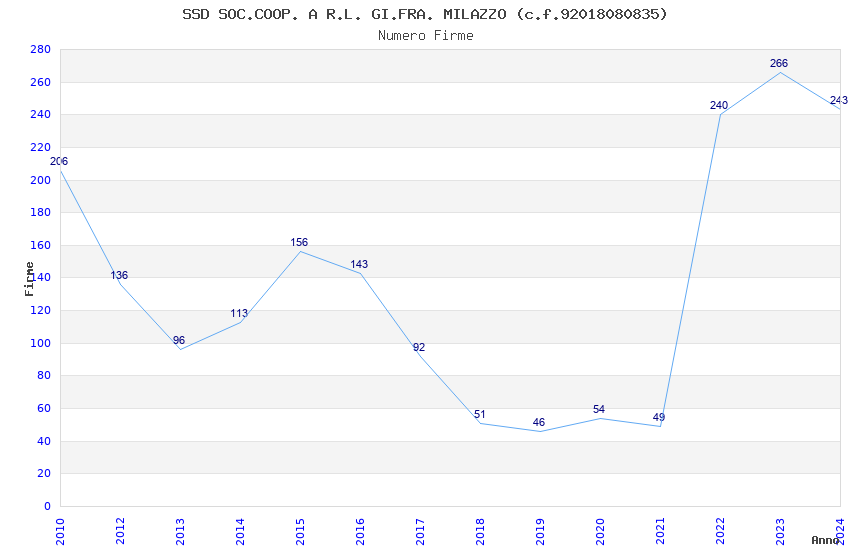This screenshot has height=550, width=850.
Task: Click the x-axis year label 2010
Action: pos(60,532)
